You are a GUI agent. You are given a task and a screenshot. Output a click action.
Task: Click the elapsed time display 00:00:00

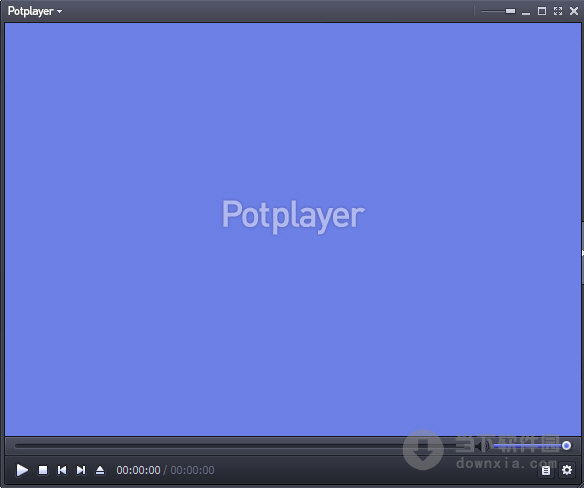(x=138, y=470)
